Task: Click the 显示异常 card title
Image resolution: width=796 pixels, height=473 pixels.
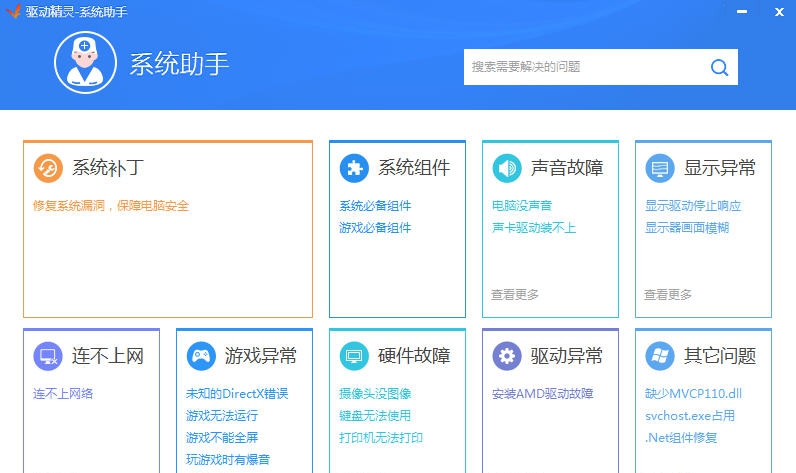Action: click(720, 168)
